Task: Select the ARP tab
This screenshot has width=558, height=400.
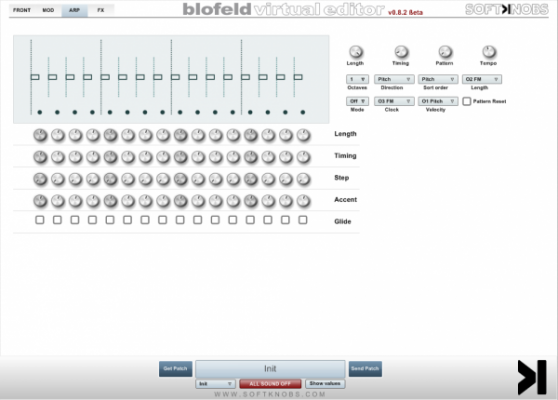Action: point(74,10)
